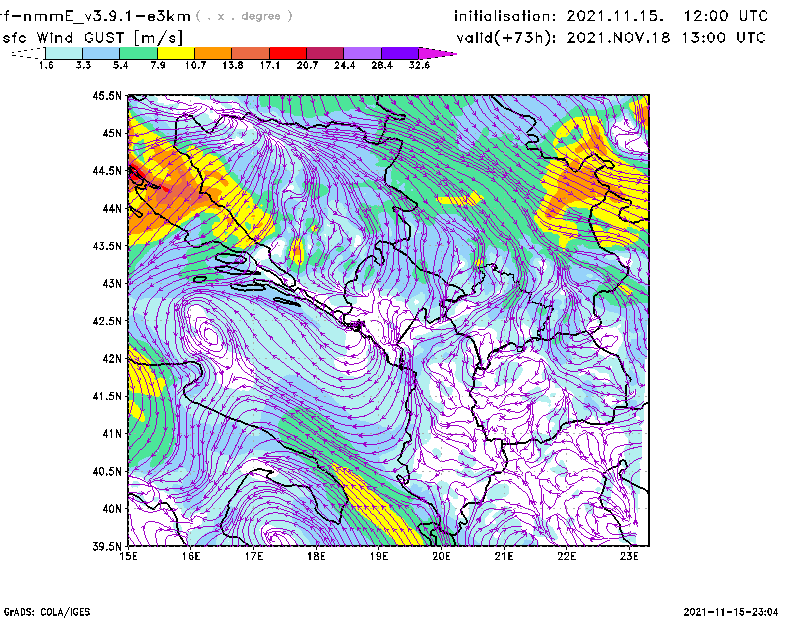Click the initialisation time 12:00 UTC
Screen dimensions: 800x618
(726, 16)
